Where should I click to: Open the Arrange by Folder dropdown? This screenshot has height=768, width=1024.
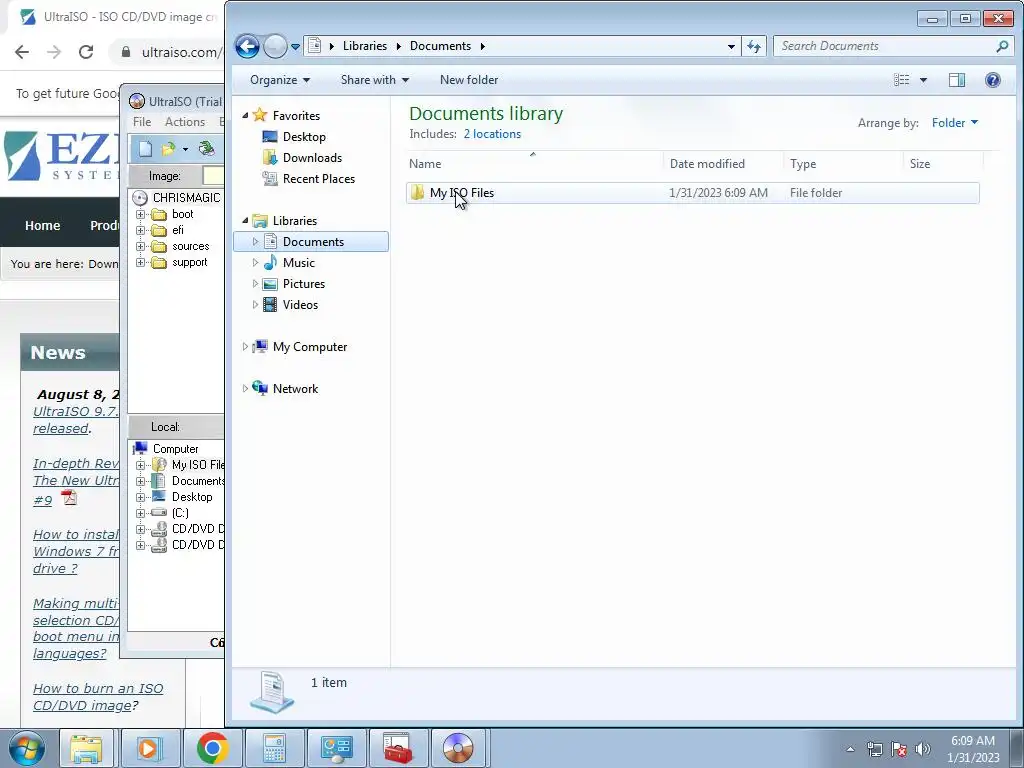[955, 123]
